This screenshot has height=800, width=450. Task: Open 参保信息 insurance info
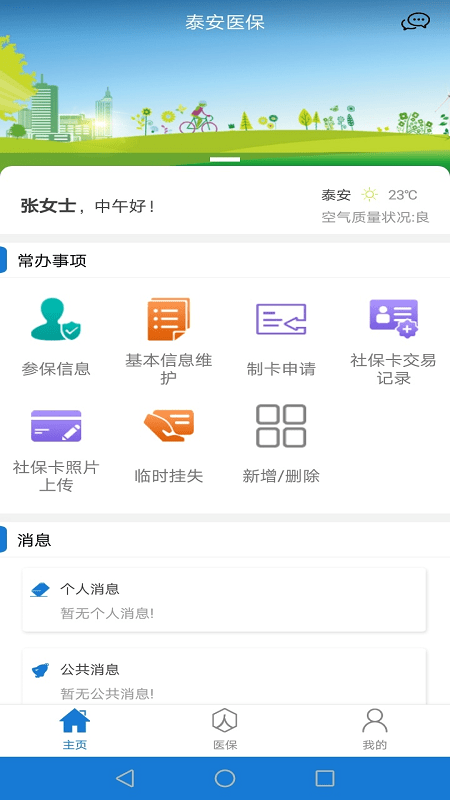pyautogui.click(x=56, y=337)
